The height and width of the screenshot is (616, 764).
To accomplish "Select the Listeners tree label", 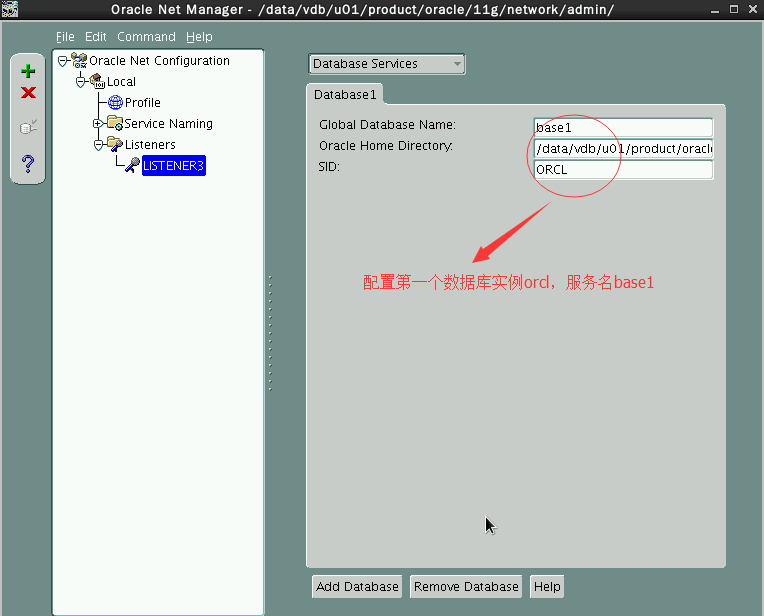I will pos(150,145).
